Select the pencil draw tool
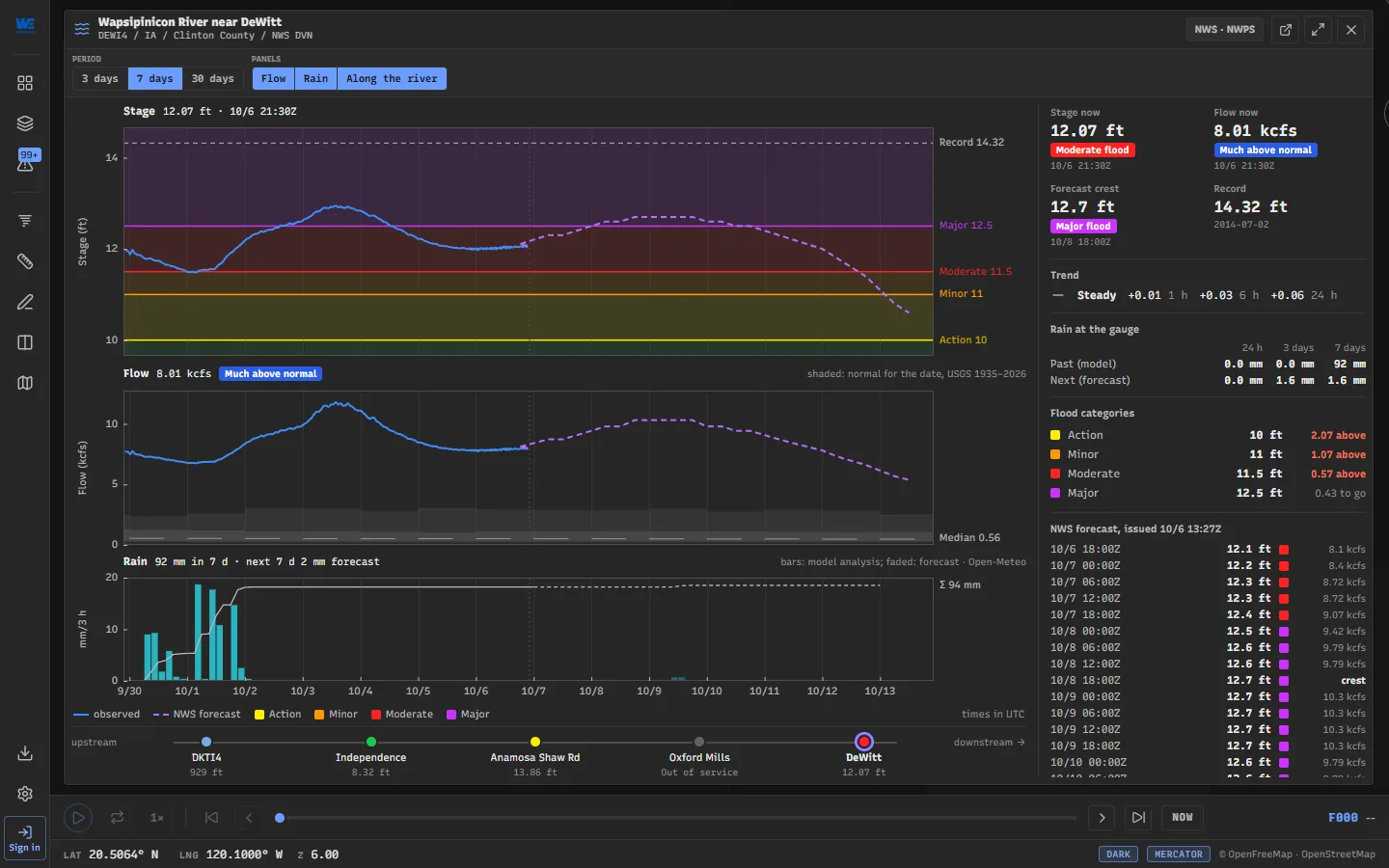The image size is (1389, 868). click(x=25, y=302)
